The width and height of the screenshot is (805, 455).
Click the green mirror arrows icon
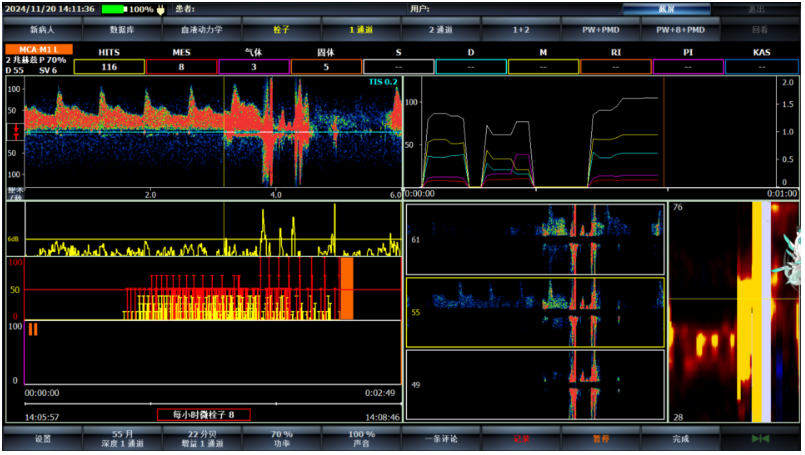point(760,438)
